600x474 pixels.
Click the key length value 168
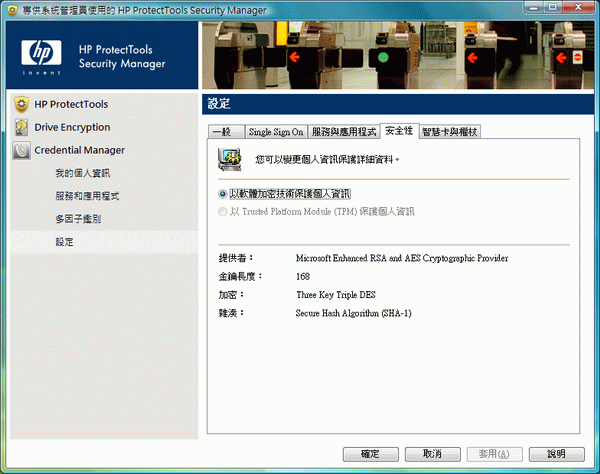[303, 277]
